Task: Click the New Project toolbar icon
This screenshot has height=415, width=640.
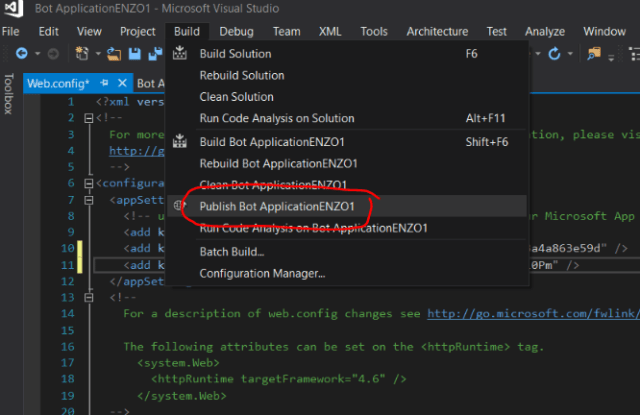Action: click(x=82, y=53)
